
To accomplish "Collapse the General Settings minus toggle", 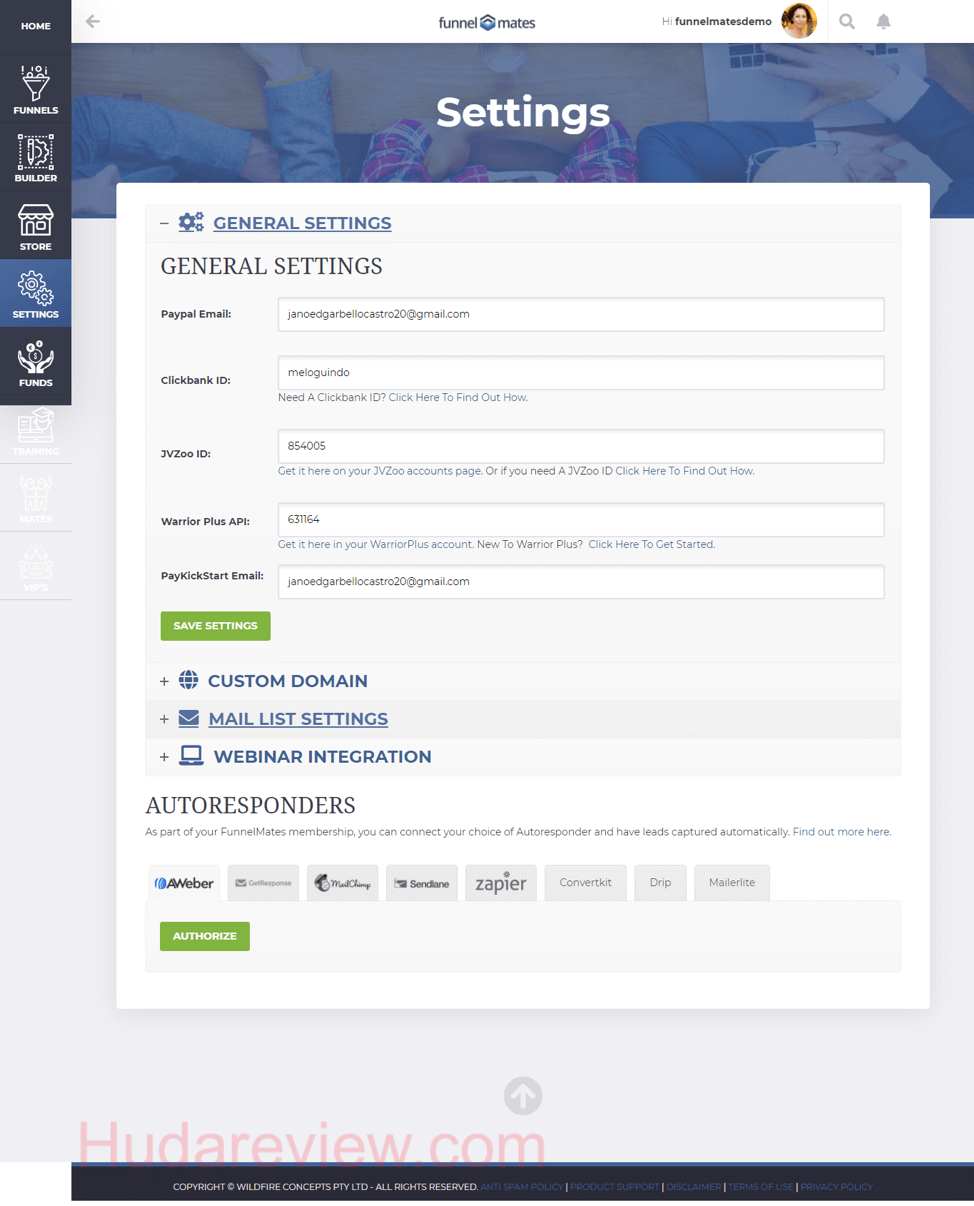I will (164, 223).
